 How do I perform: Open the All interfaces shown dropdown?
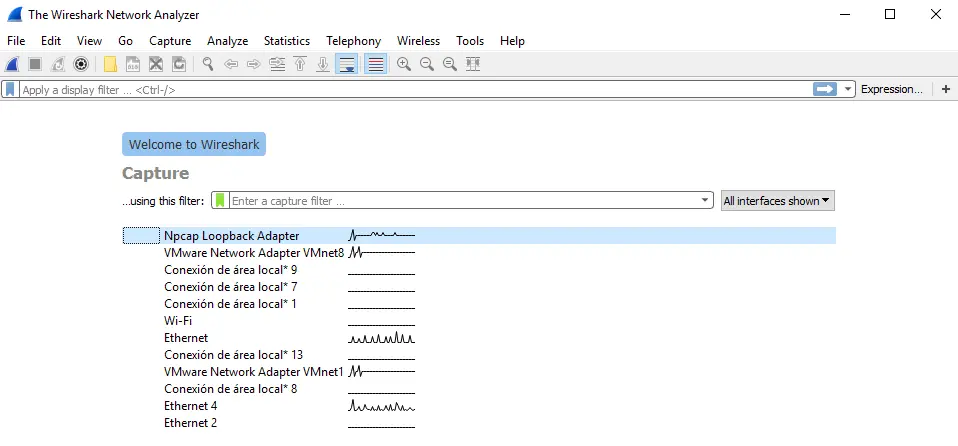point(777,200)
